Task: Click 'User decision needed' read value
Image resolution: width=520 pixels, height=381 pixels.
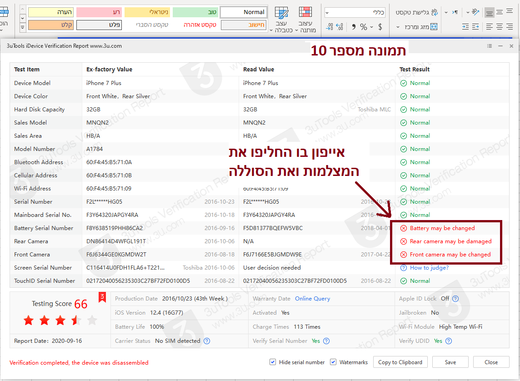Action: pos(272,268)
